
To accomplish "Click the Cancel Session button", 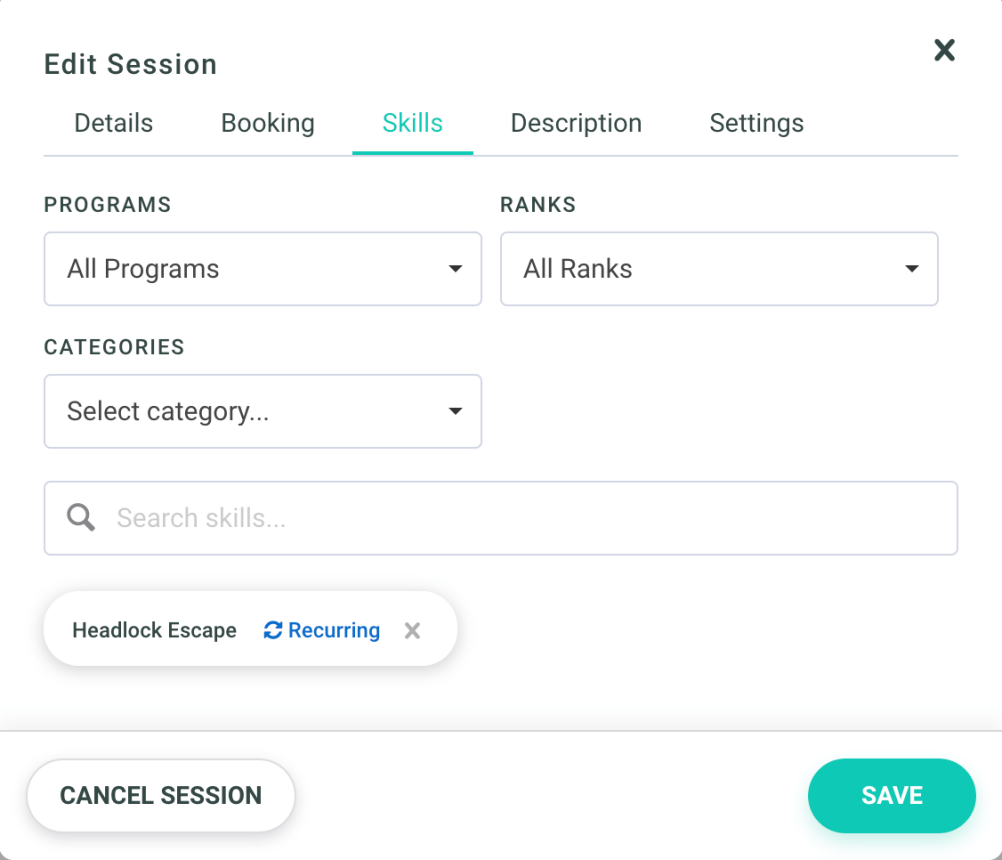I will 160,795.
